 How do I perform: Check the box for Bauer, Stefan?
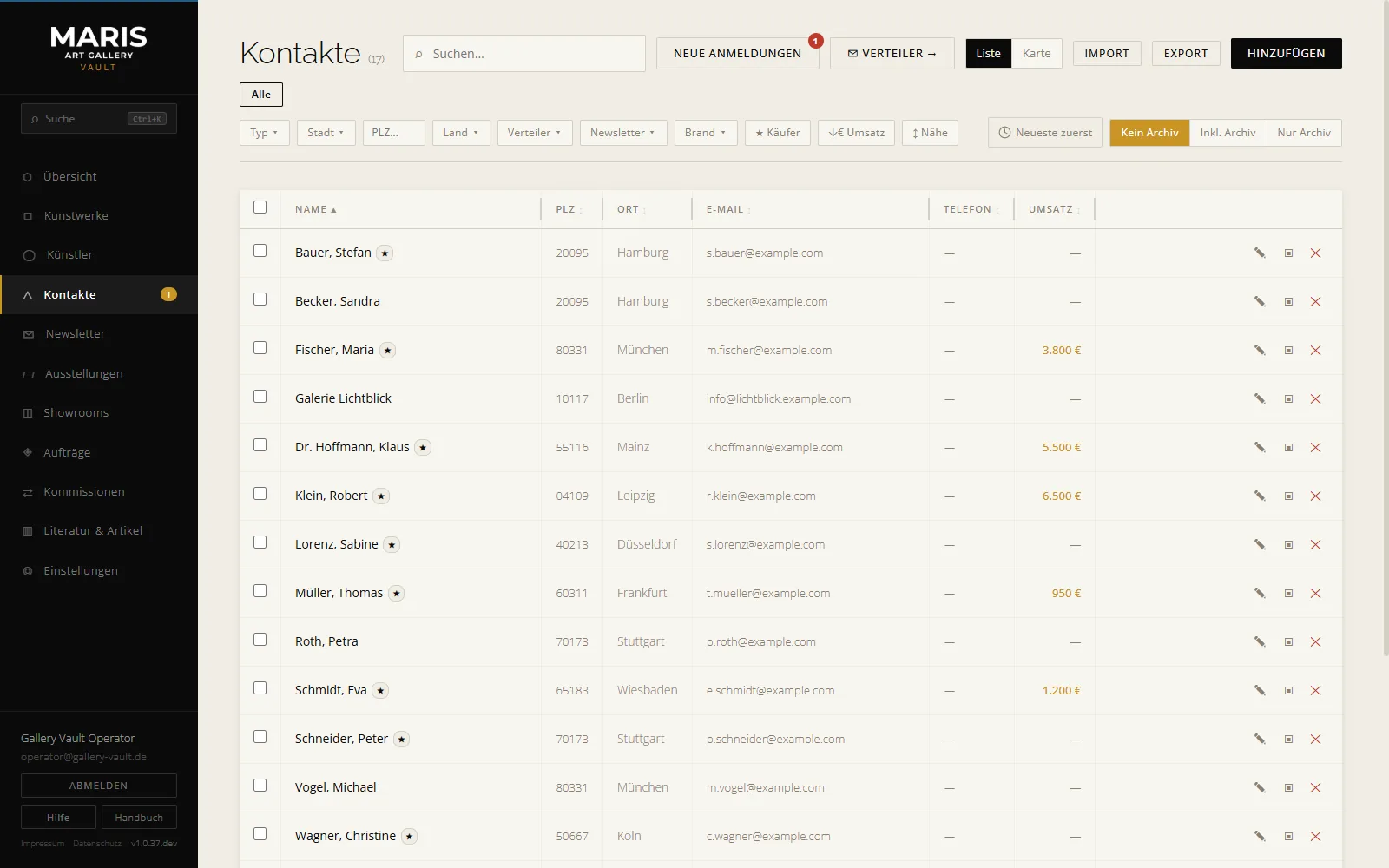260,251
